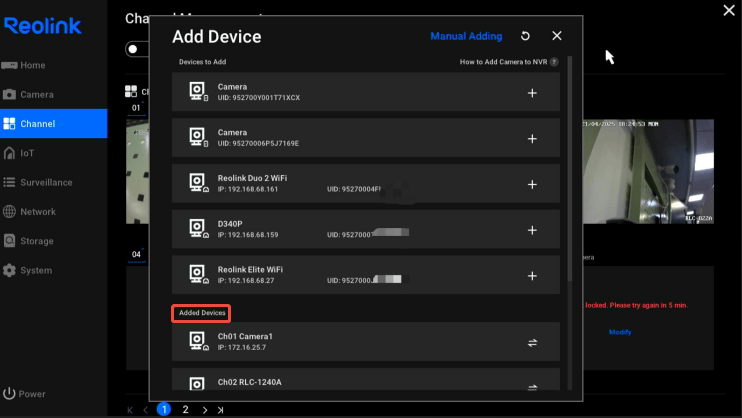Refresh the Add Device list
This screenshot has width=742, height=418.
point(525,36)
